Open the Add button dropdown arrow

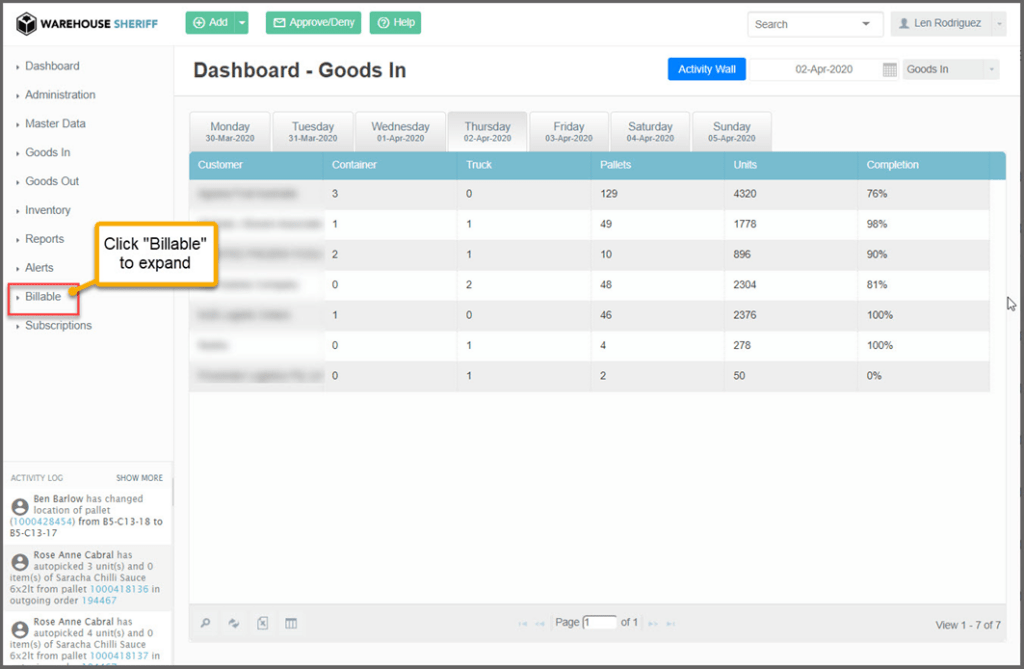[241, 23]
